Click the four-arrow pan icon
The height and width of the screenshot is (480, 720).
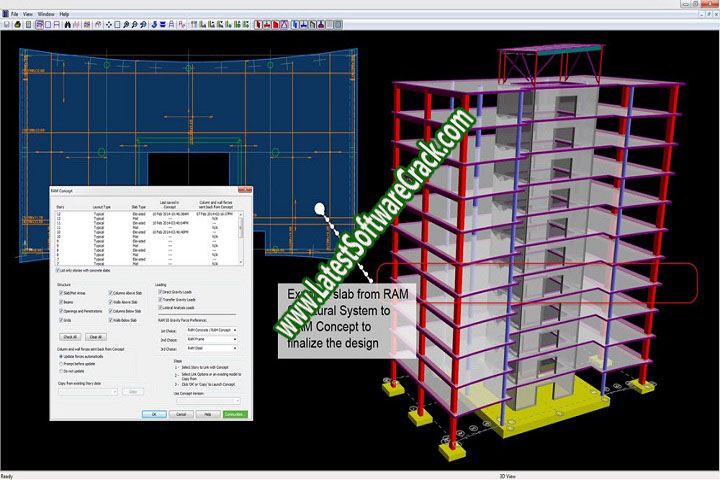pyautogui.click(x=108, y=24)
